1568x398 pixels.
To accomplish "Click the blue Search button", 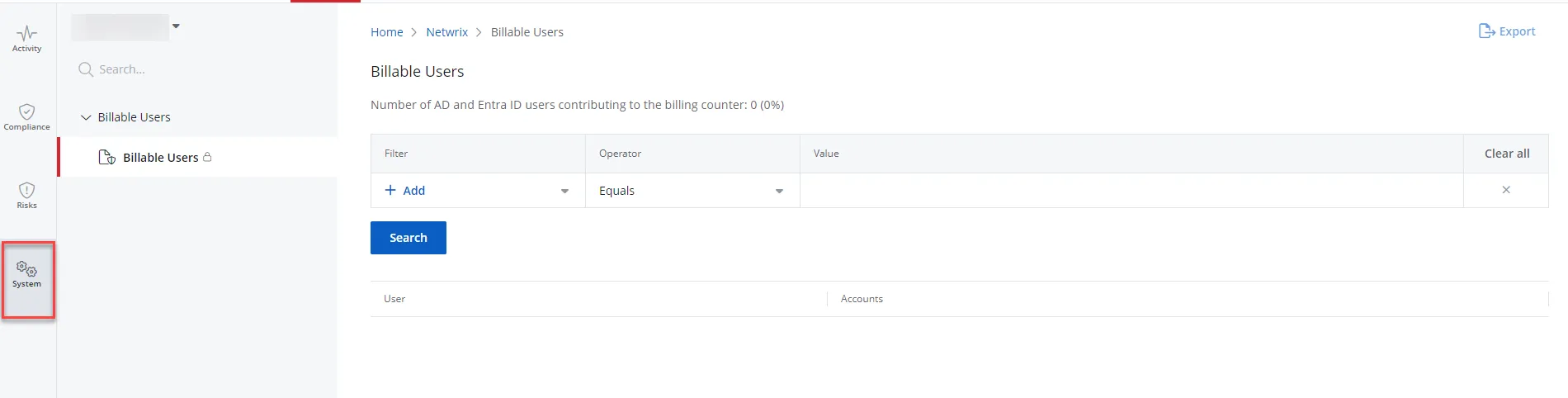I will [x=409, y=238].
